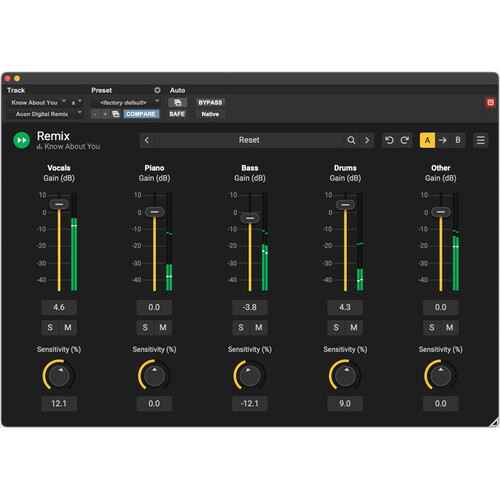Solo the Vocals stem
Image resolution: width=500 pixels, height=500 pixels.
(50, 328)
